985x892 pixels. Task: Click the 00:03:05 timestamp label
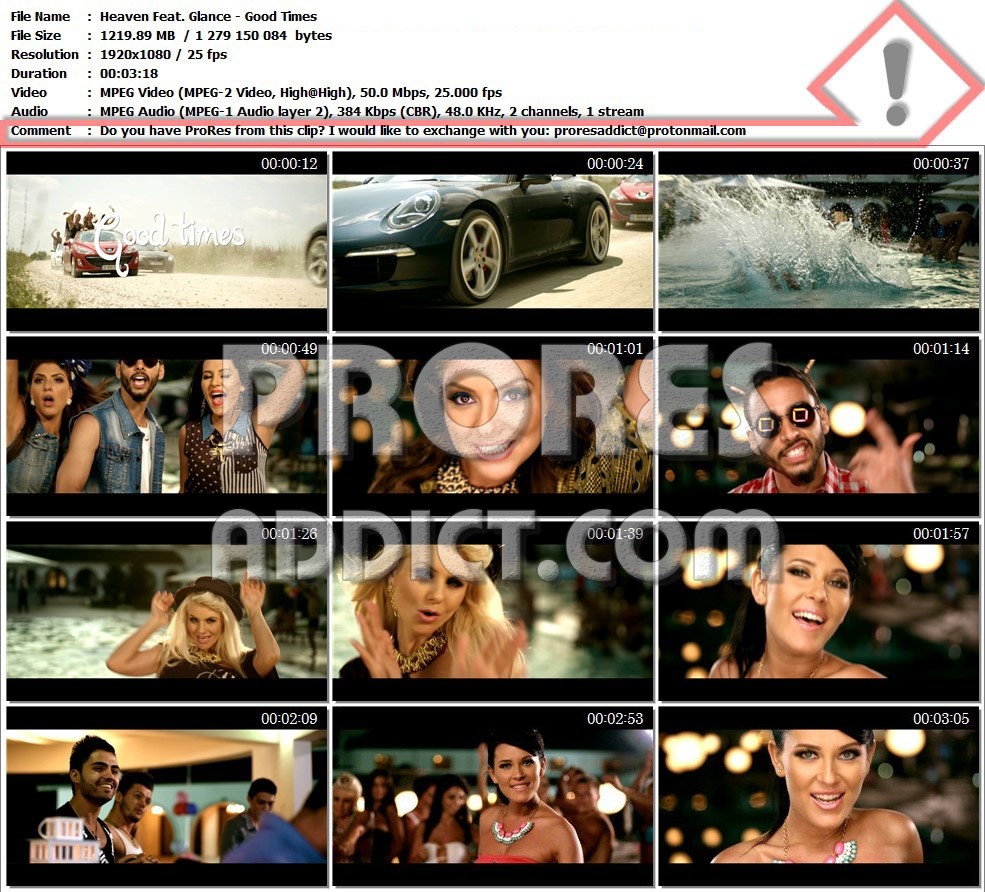pos(941,719)
